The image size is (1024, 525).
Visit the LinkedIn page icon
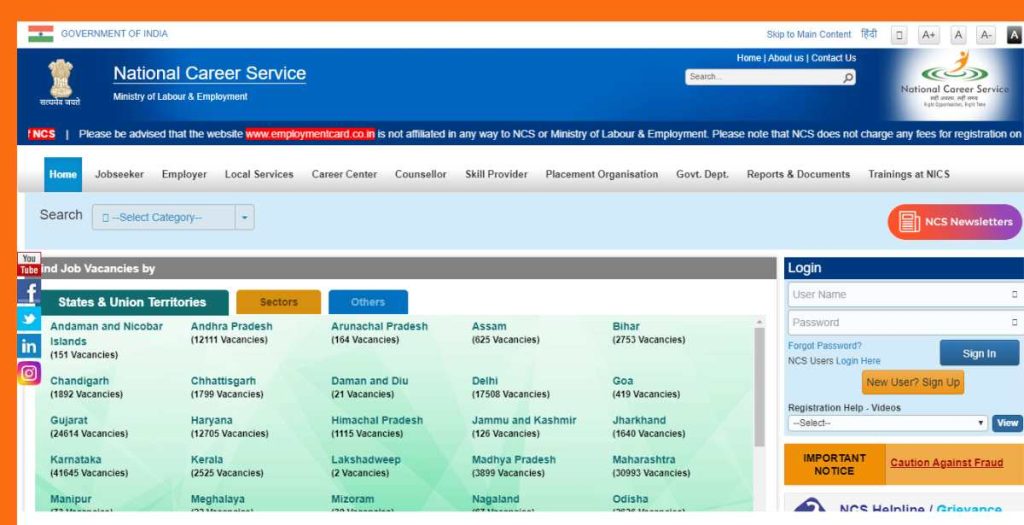(x=29, y=346)
